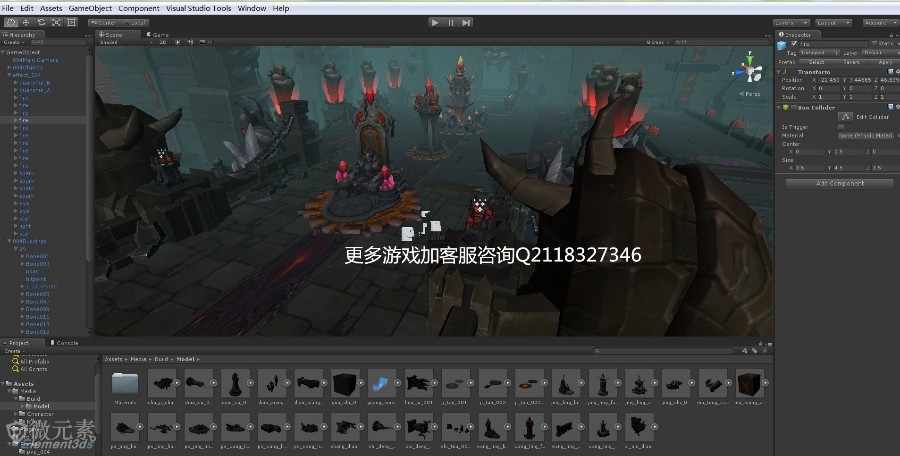Click the Add Component button
The height and width of the screenshot is (456, 900).
[x=839, y=183]
